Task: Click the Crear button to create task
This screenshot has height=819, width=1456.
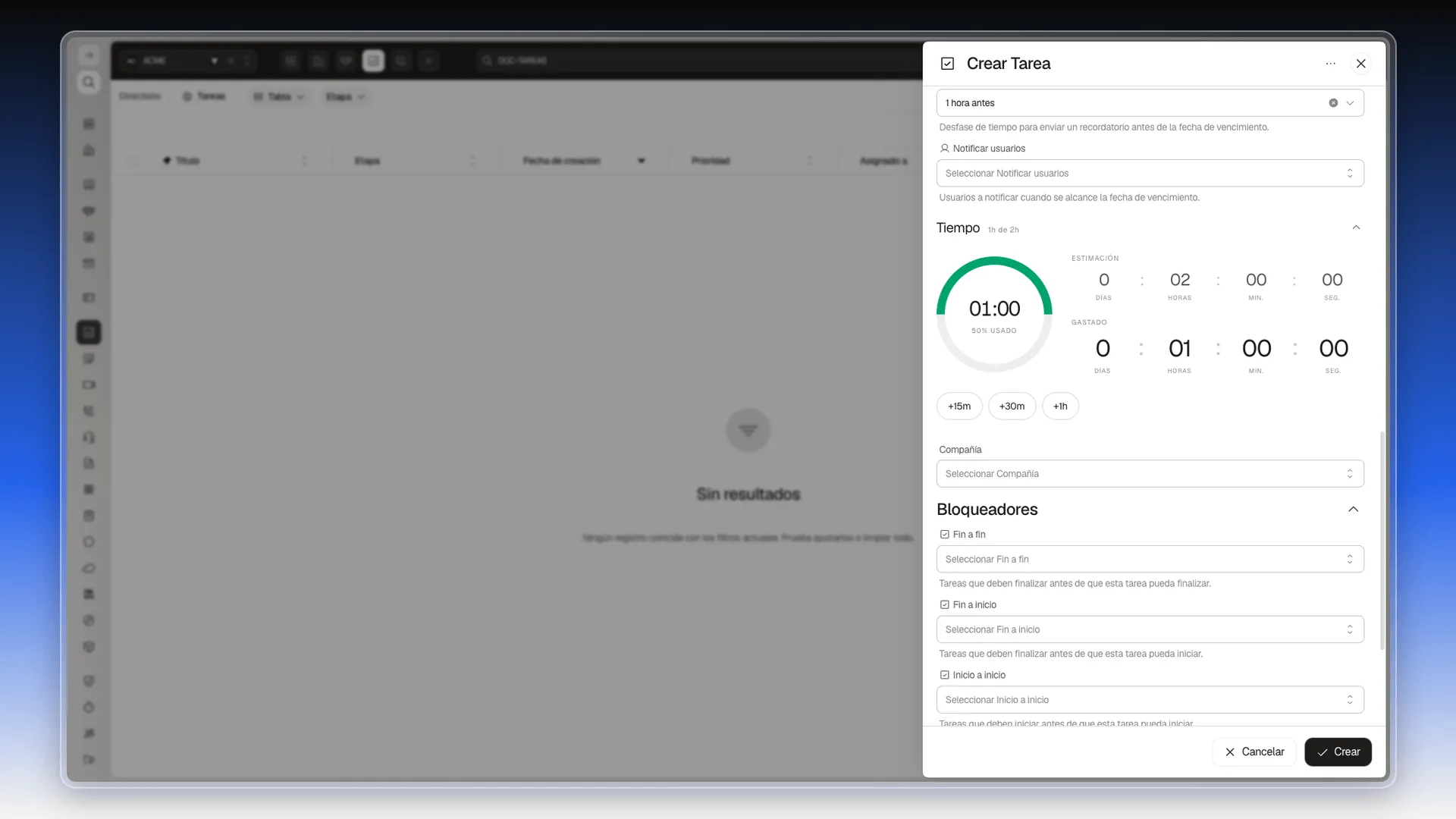Action: pos(1338,752)
